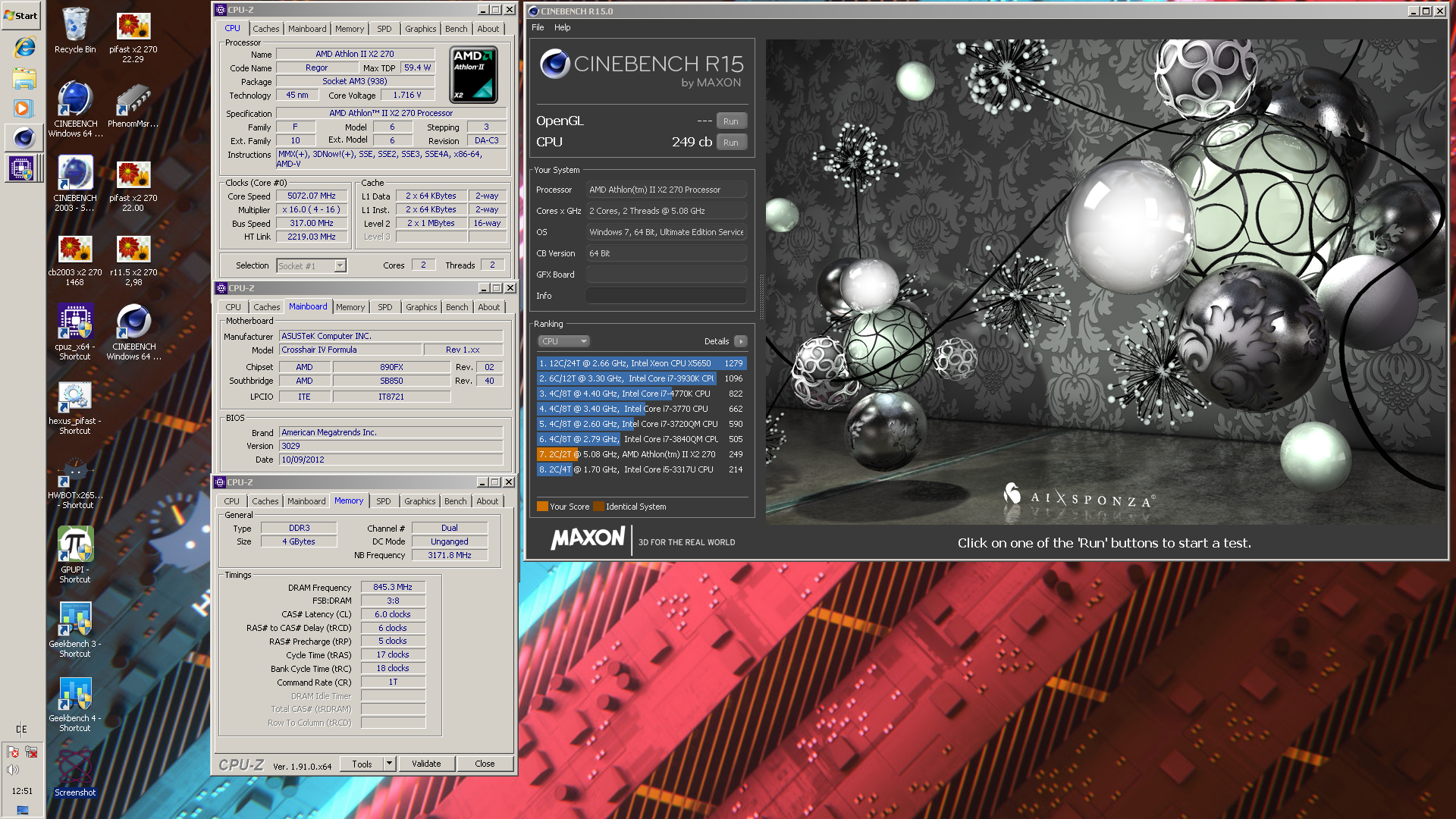Click the Info input field in Cinebench
The image size is (1456, 819).
666,296
